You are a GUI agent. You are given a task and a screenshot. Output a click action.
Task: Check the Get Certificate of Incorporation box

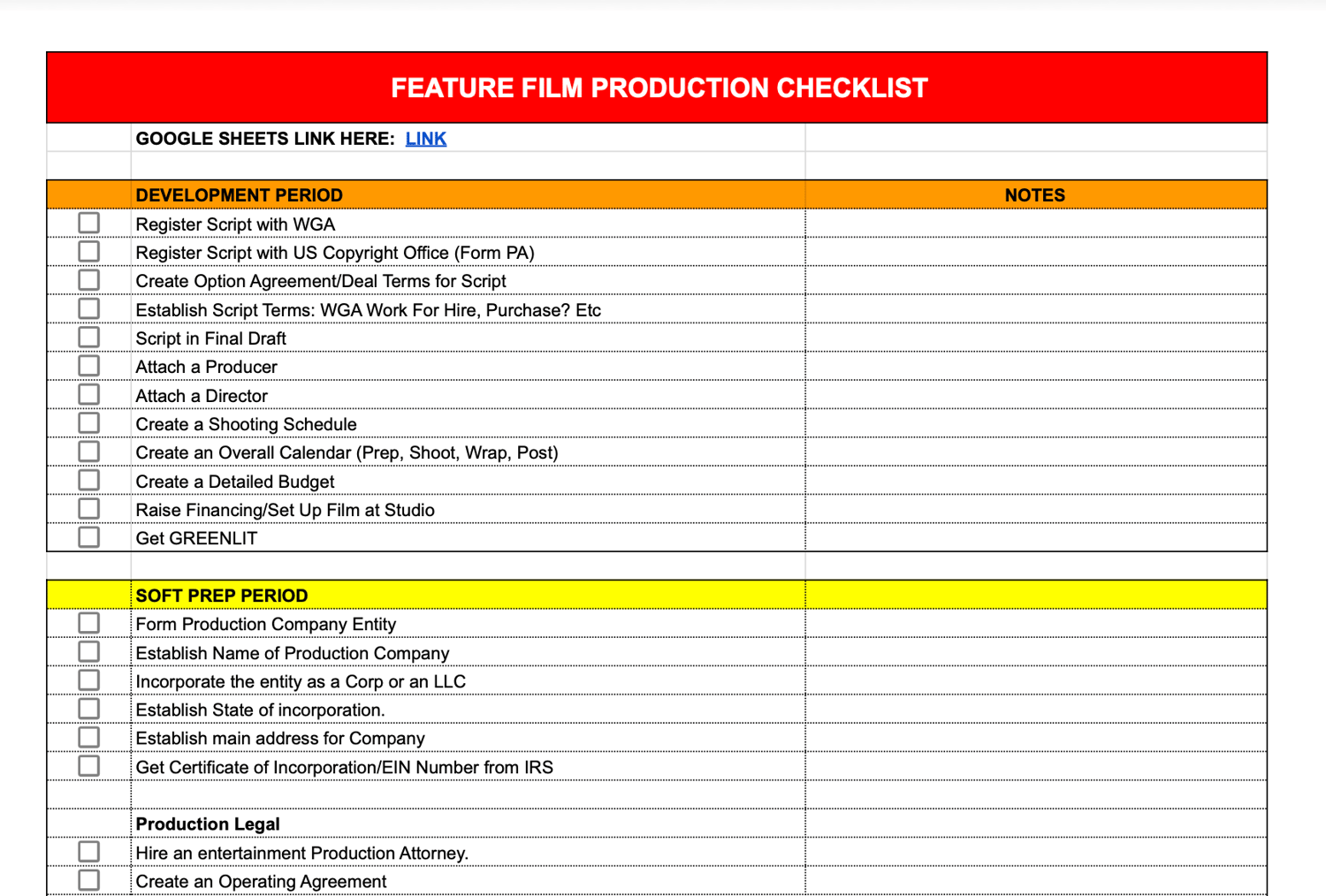tap(88, 766)
